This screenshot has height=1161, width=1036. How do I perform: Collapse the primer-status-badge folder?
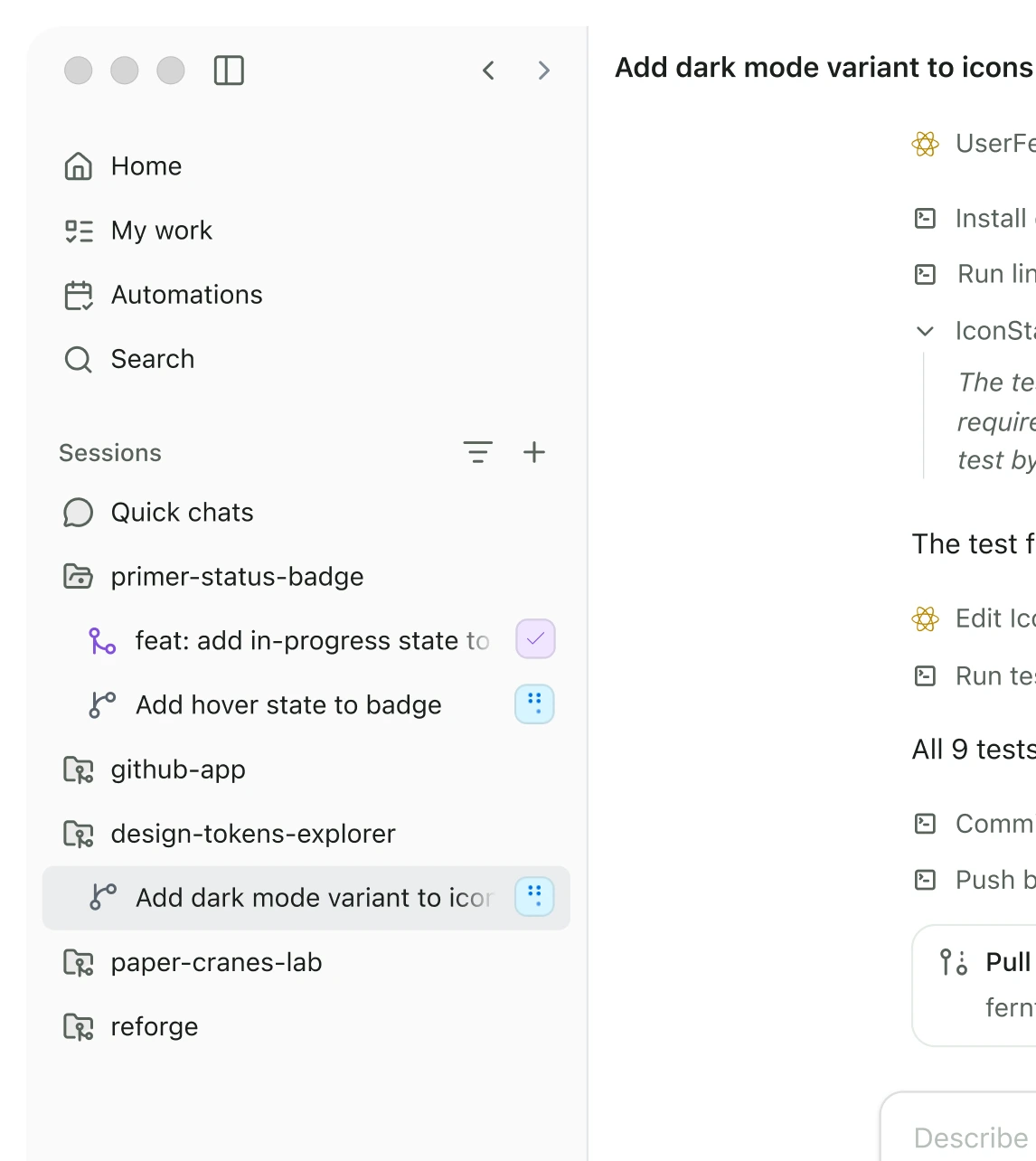click(306, 577)
